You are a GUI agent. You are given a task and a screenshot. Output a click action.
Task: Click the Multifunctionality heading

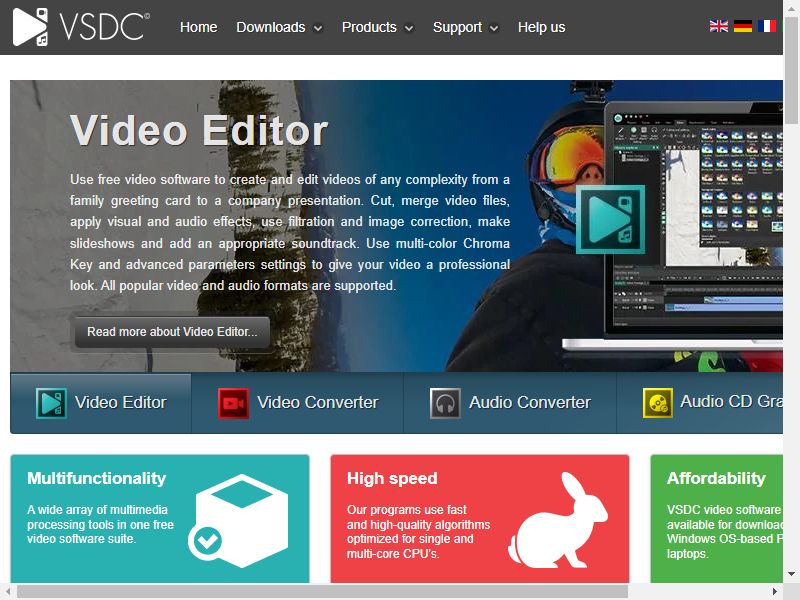pyautogui.click(x=96, y=478)
